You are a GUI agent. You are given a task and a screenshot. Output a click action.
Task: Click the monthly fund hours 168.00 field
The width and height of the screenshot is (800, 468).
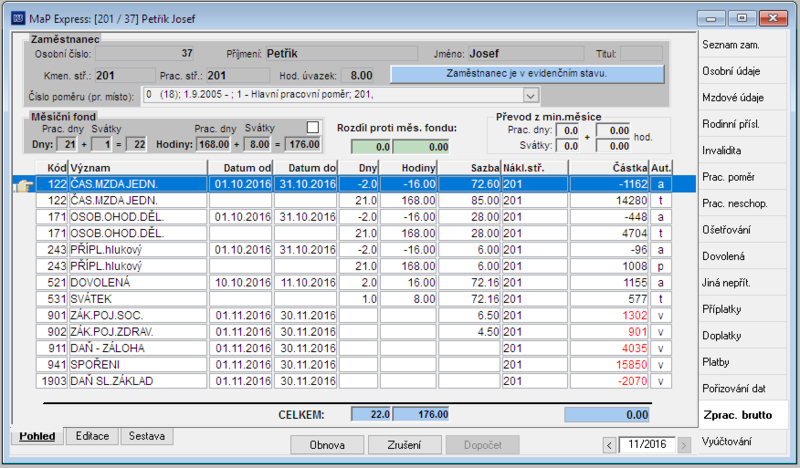coord(214,144)
